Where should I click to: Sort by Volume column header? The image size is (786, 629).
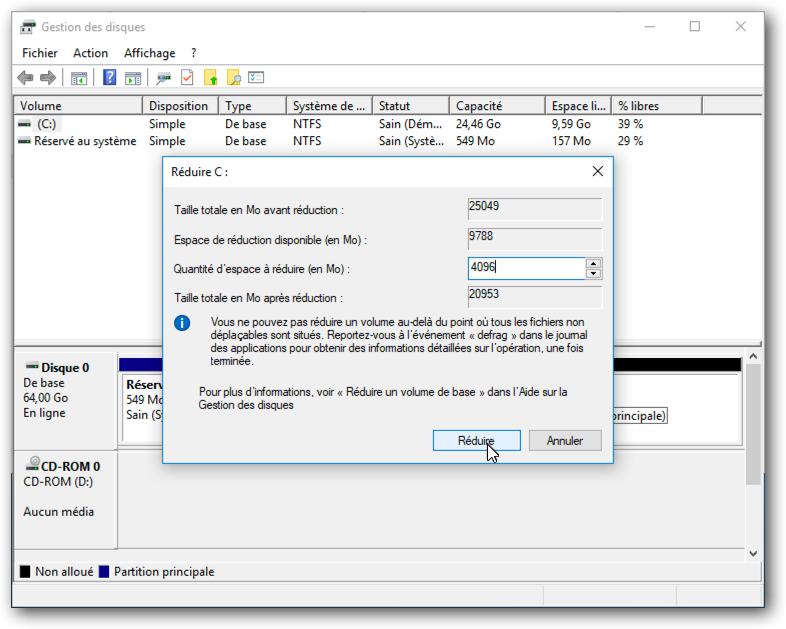pos(78,106)
